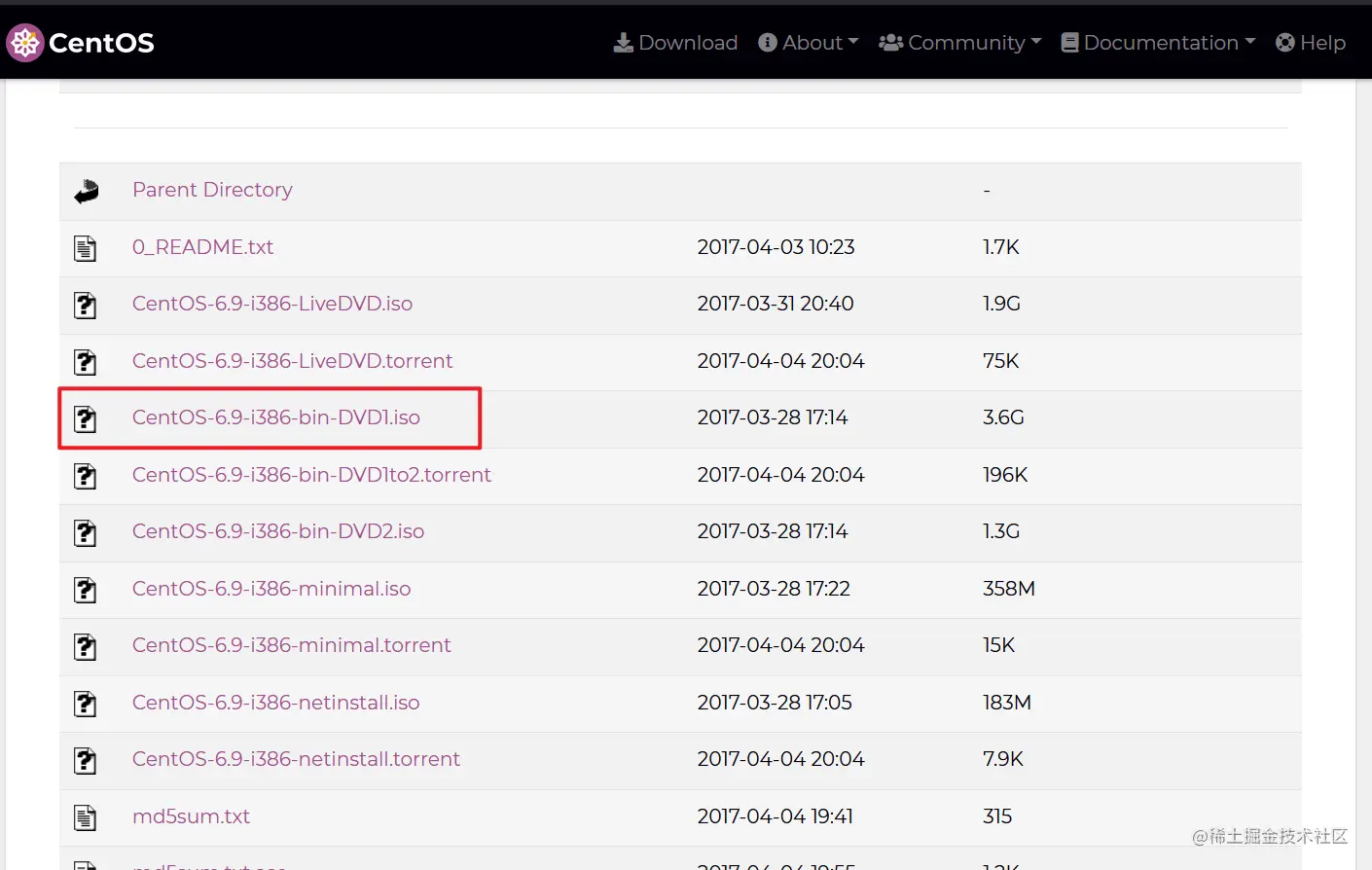
Task: Go to the CentOS home page via brand name
Action: point(101,43)
